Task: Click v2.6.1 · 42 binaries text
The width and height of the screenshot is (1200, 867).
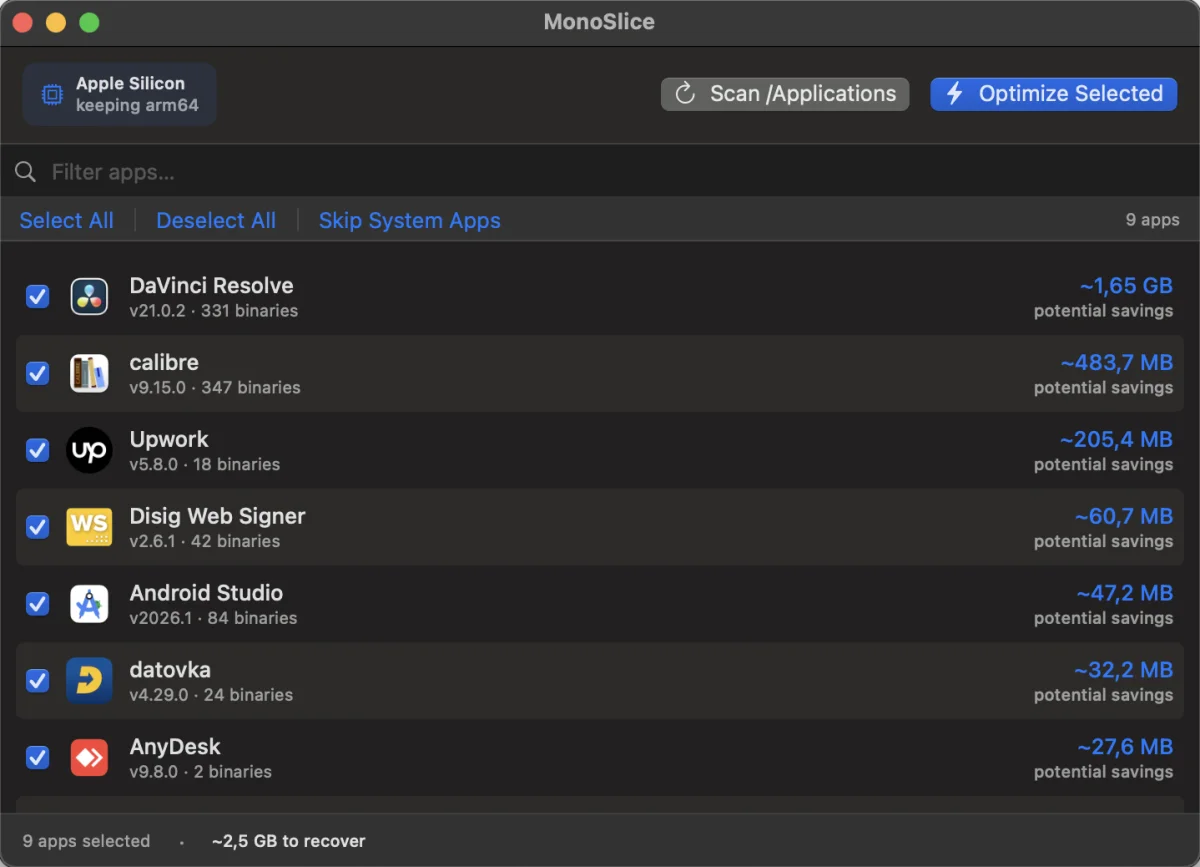Action: coord(205,542)
